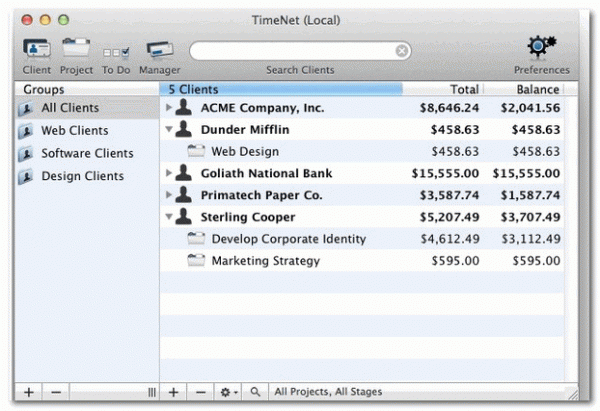Click Sterling Cooper total $5,207.49
The image size is (600, 411).
pos(449,217)
